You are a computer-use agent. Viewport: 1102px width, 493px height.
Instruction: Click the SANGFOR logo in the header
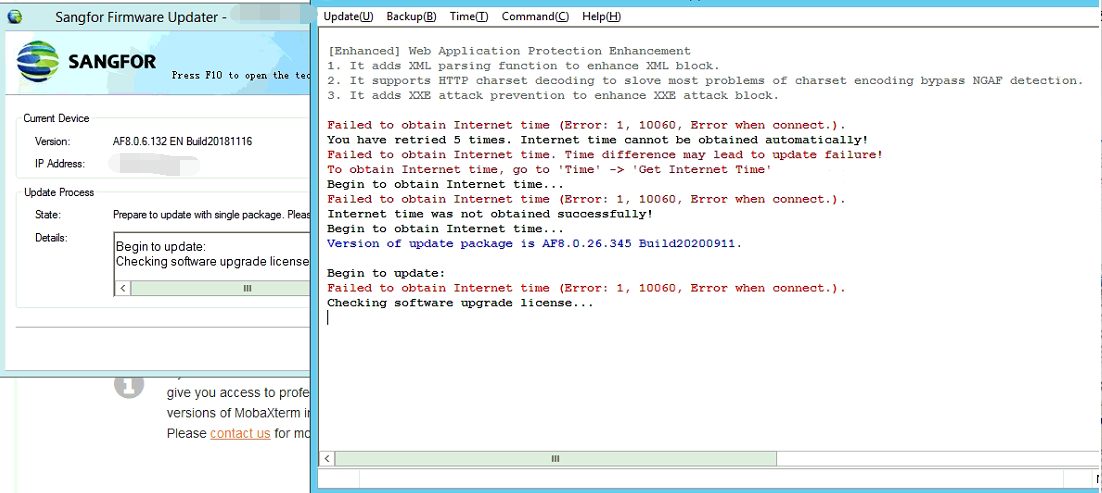87,62
